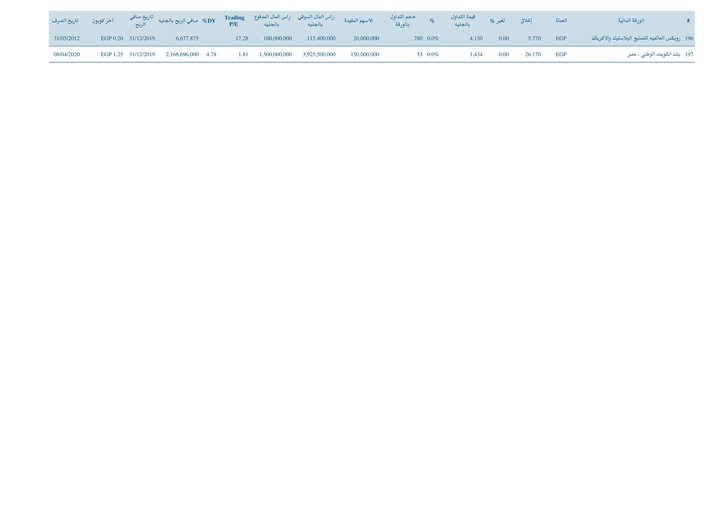Viewport: 720px width, 509px height.
Task: Select market capital 115,400,000
Action: click(321, 39)
